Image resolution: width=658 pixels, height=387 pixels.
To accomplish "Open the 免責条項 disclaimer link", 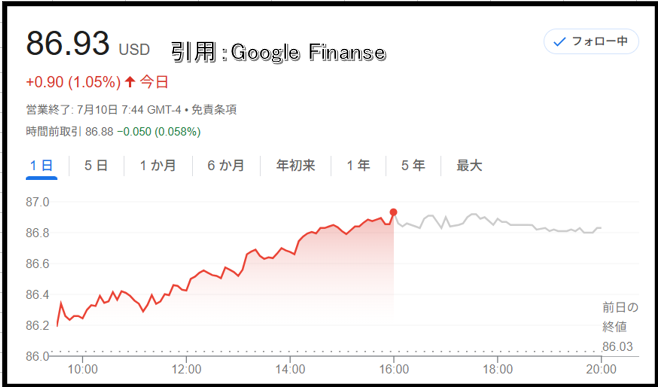I will tap(214, 110).
